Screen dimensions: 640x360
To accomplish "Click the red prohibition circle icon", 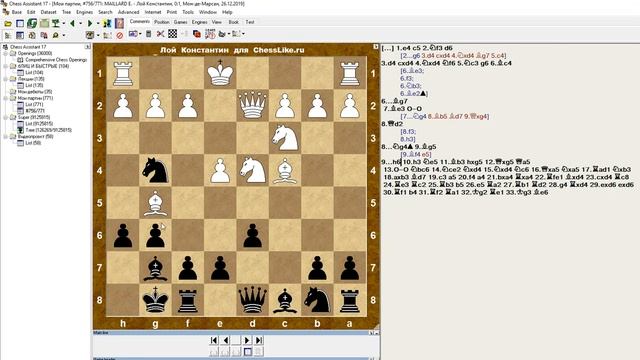I will tap(120, 36).
